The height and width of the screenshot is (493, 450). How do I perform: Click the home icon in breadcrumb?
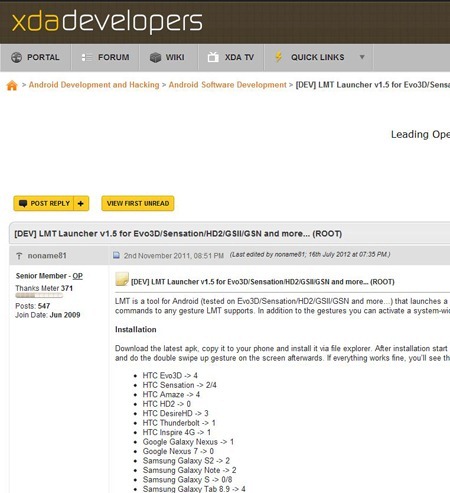[x=12, y=85]
